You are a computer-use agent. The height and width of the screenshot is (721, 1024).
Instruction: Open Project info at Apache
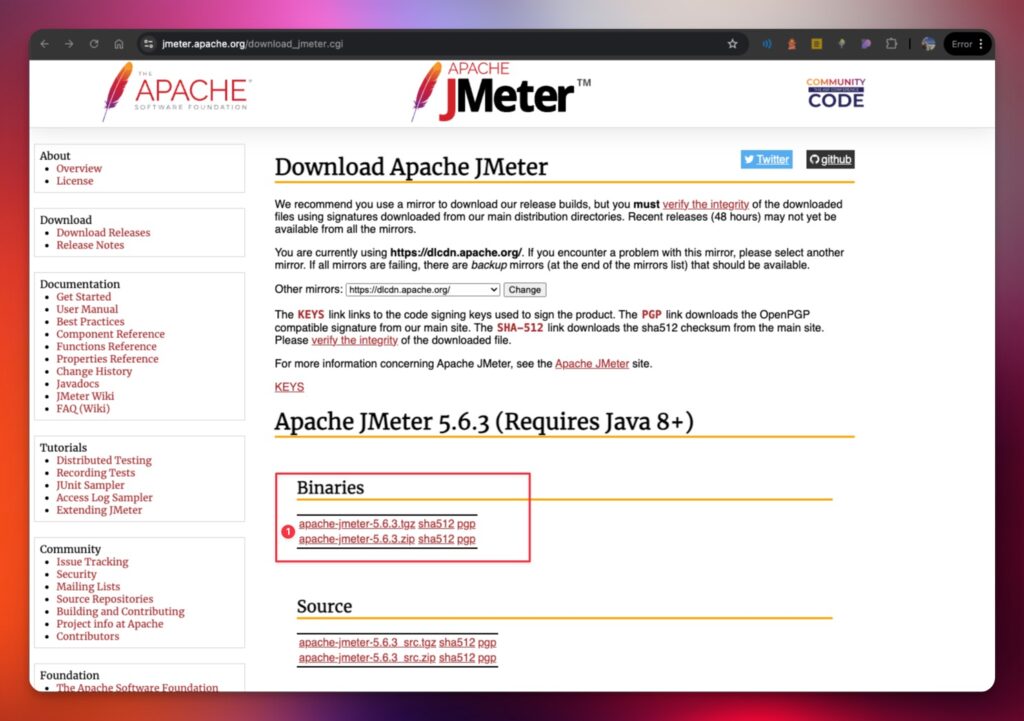[x=110, y=624]
